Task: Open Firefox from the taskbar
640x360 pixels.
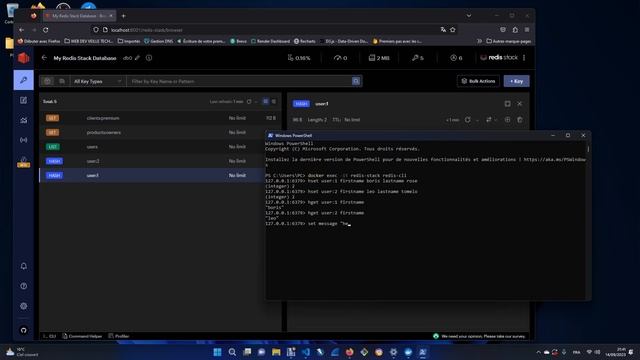Action: tap(349, 352)
